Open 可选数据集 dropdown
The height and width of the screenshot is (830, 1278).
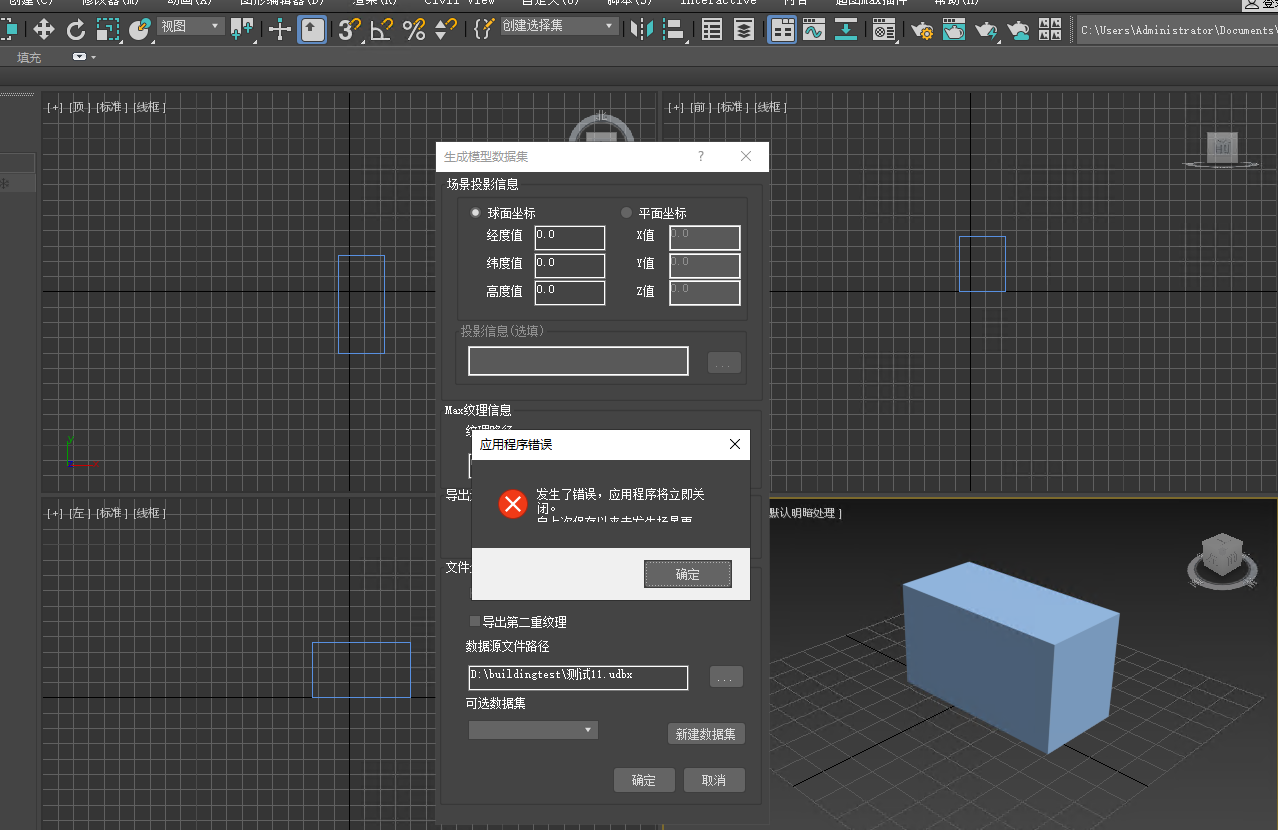tap(533, 730)
